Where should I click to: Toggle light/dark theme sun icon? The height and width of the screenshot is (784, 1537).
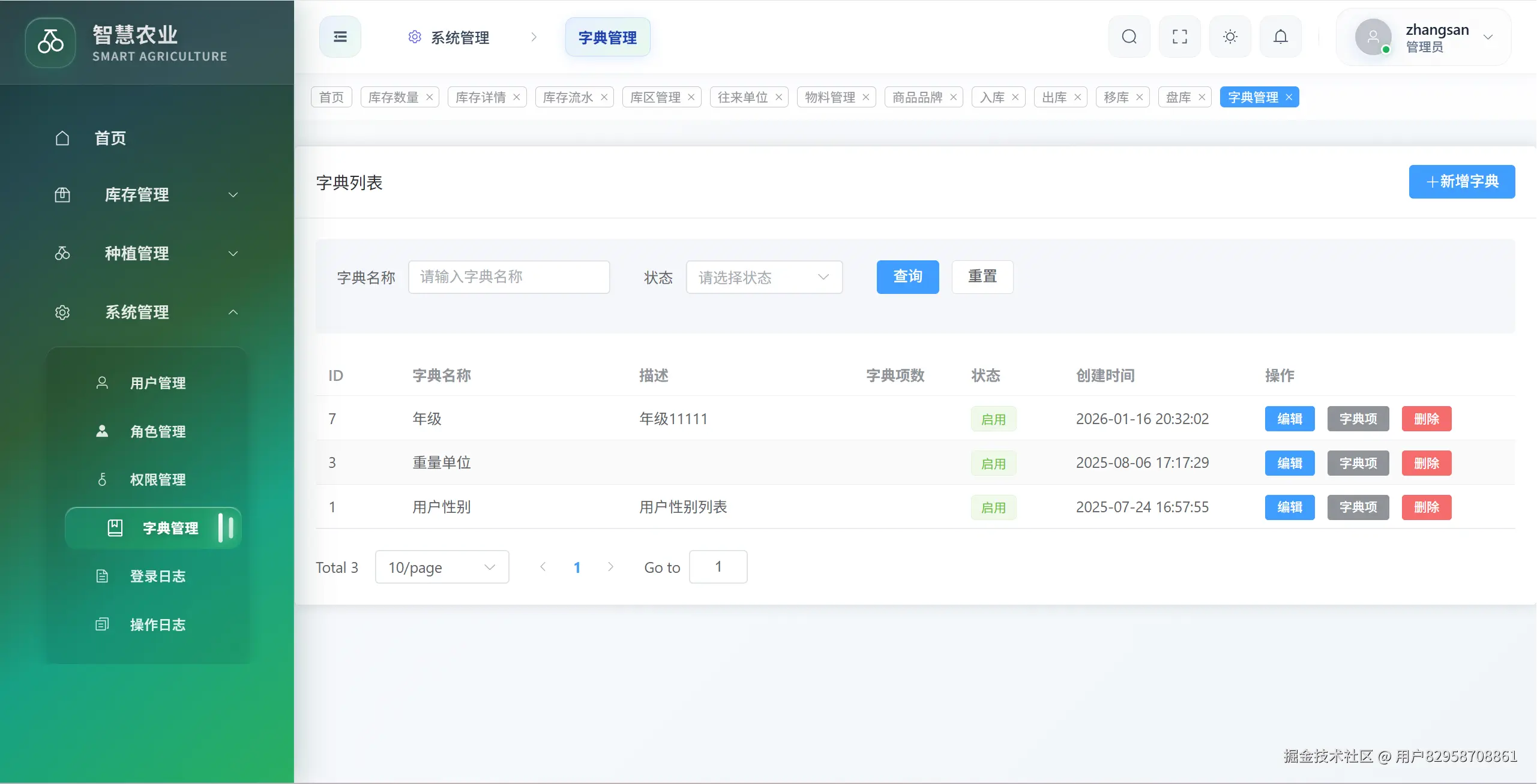pos(1230,37)
